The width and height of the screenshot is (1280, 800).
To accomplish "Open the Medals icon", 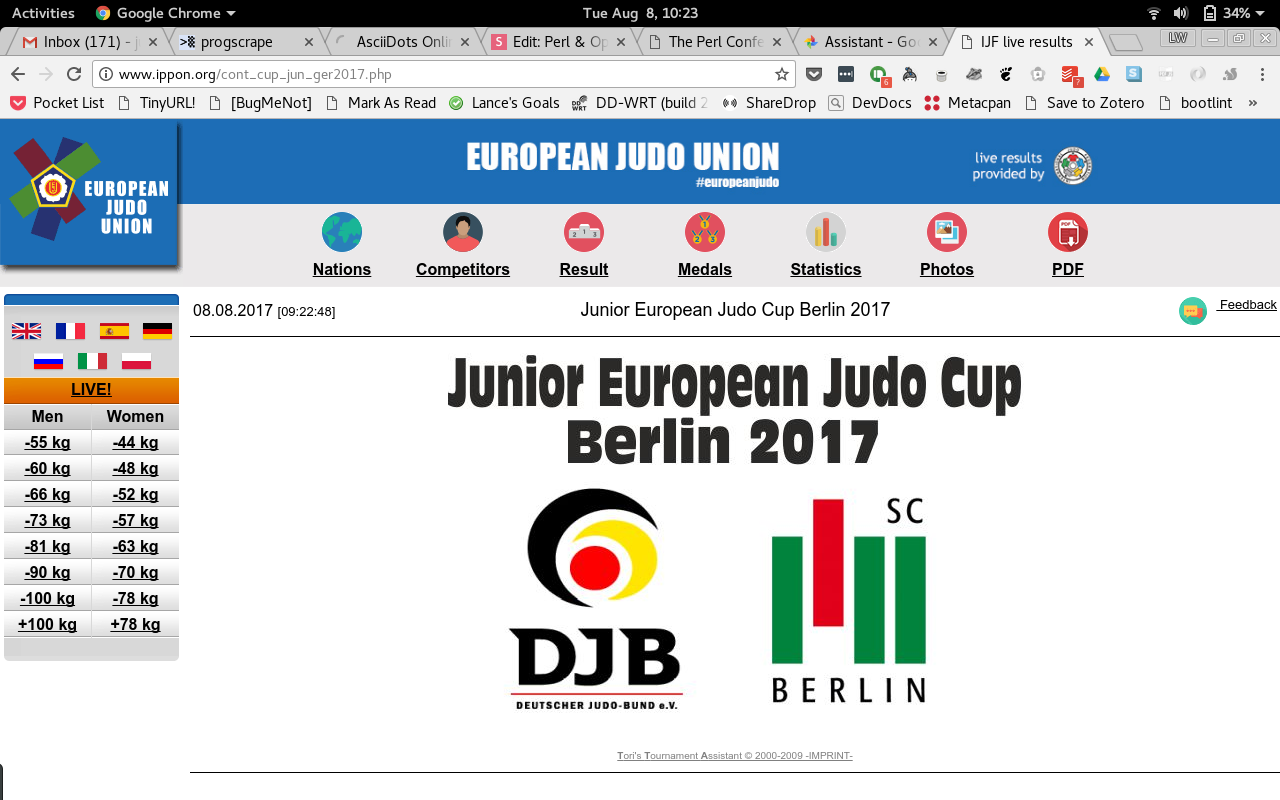I will pos(705,232).
